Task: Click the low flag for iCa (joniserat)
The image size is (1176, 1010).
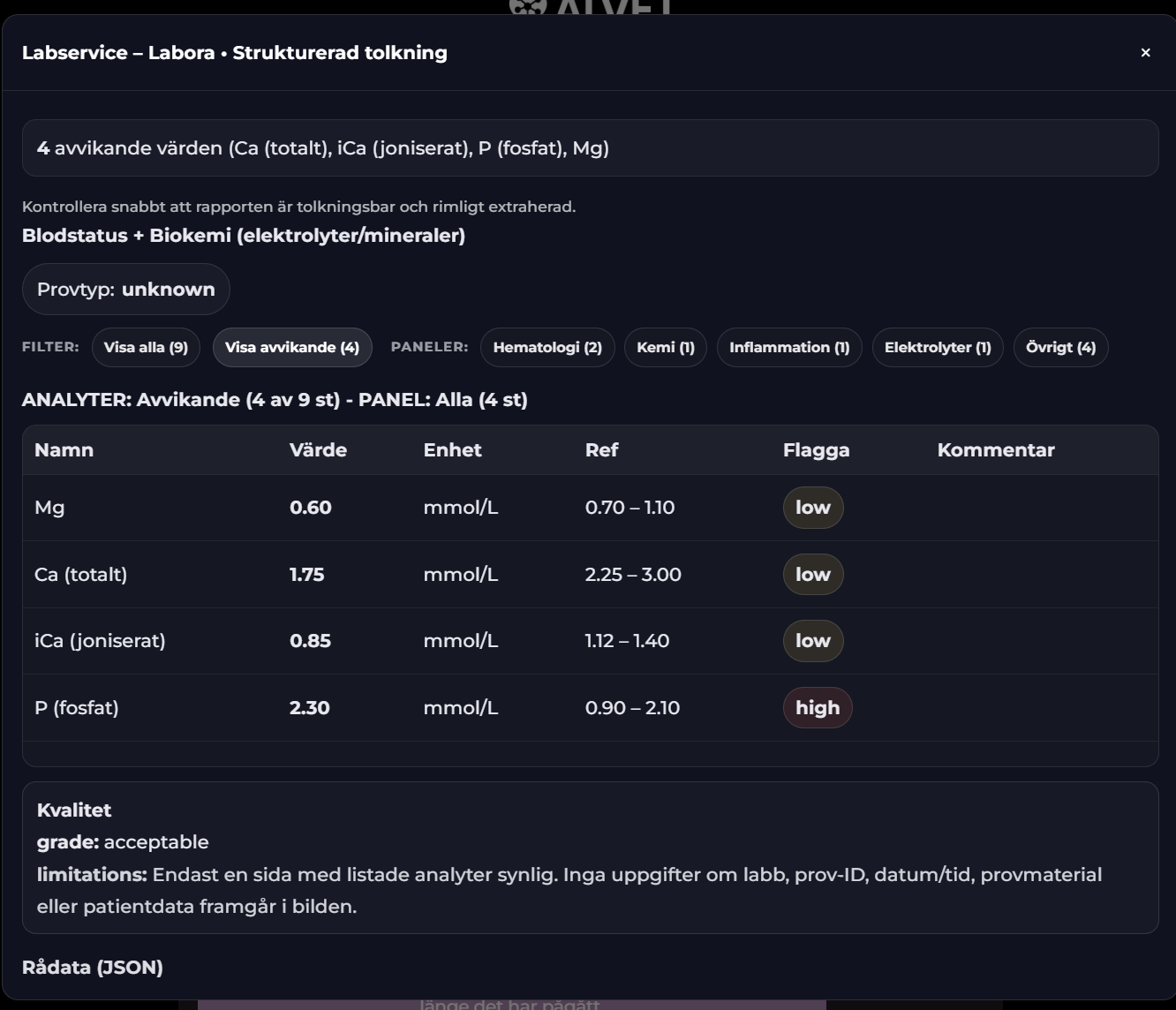Action: 813,641
